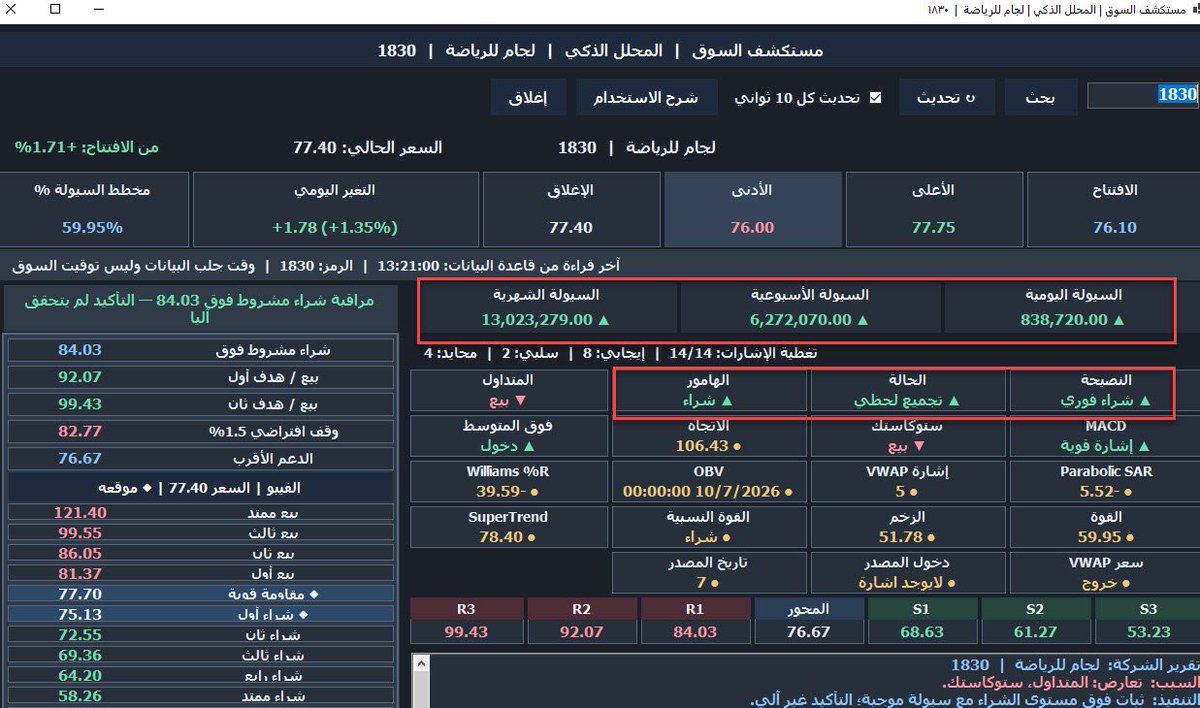Click the ستوكاستك cell showing بيع
Screen dimensions: 1200x708
click(x=908, y=436)
